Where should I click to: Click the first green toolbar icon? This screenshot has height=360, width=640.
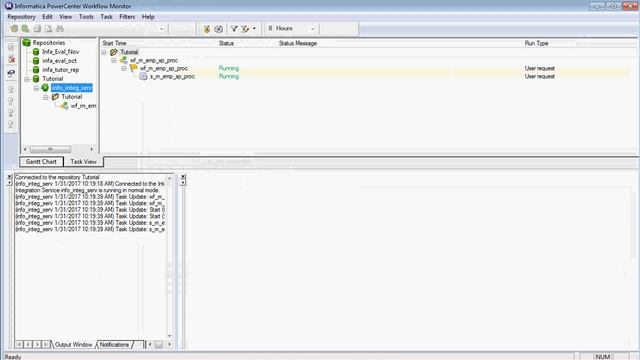[x=14, y=29]
